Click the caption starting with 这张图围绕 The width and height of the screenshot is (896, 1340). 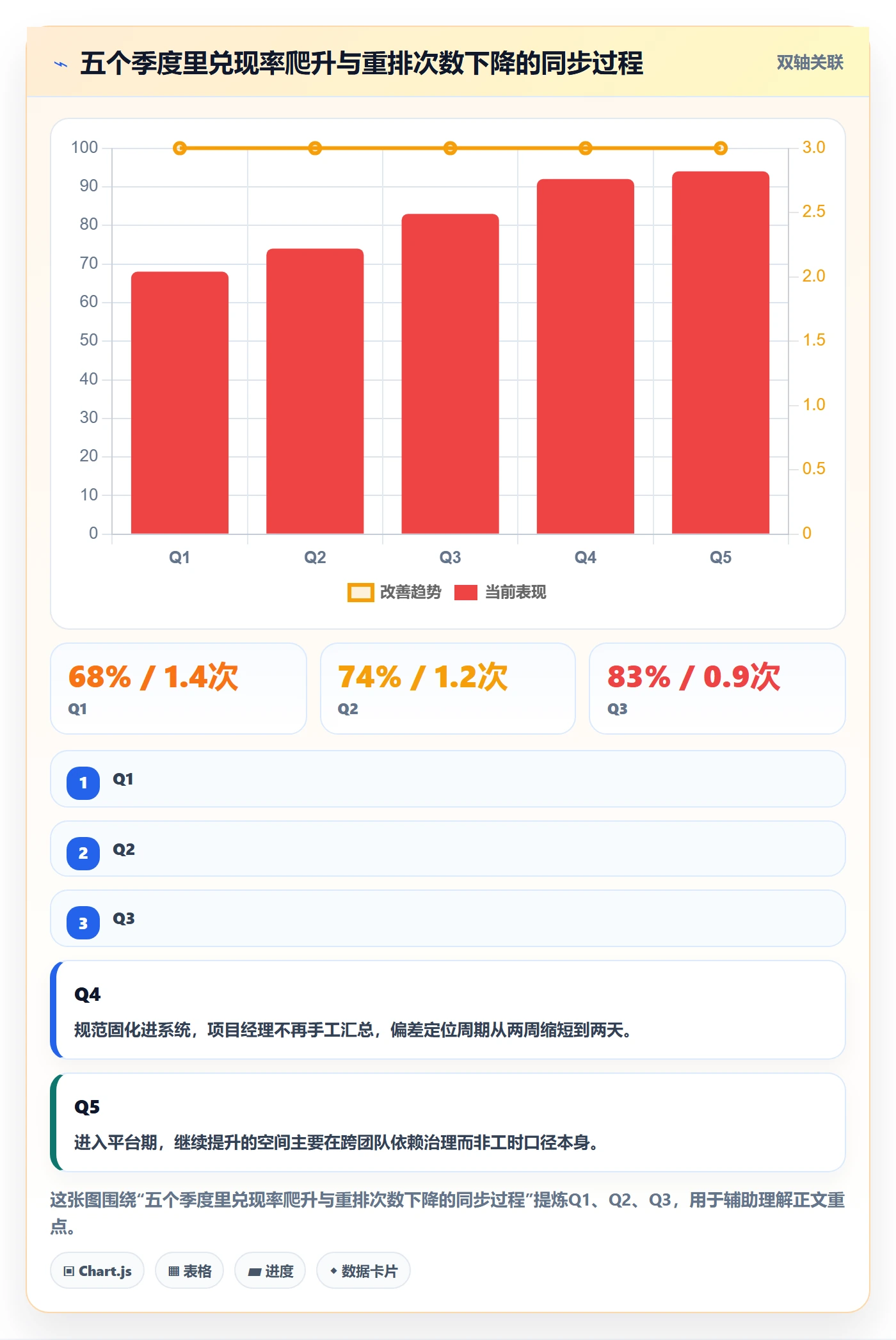pos(448,1213)
